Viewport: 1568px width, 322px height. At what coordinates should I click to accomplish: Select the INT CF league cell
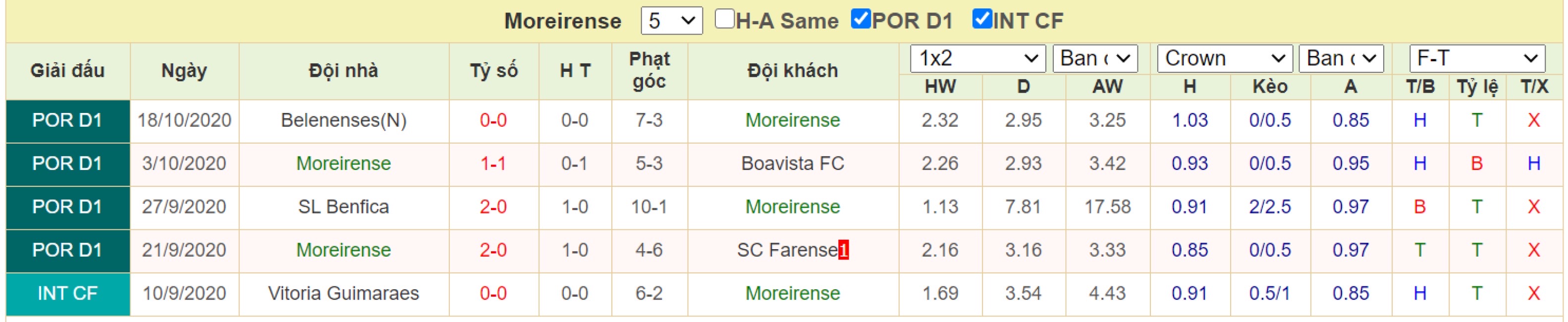[67, 294]
